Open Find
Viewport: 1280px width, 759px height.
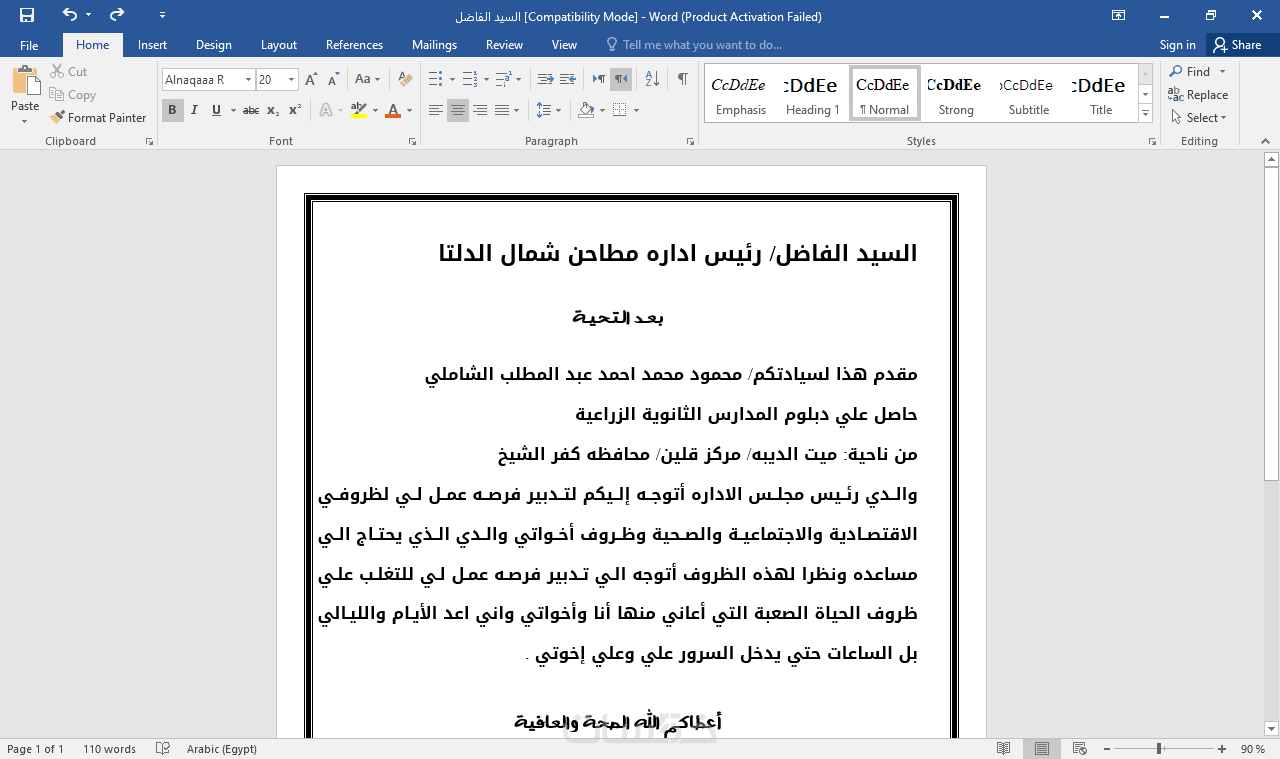1191,72
